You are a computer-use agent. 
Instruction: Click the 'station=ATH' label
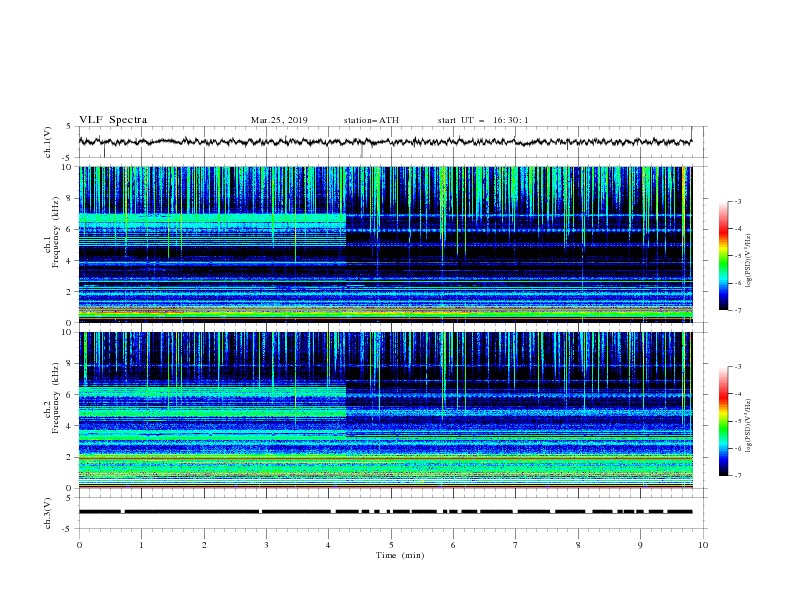371,120
